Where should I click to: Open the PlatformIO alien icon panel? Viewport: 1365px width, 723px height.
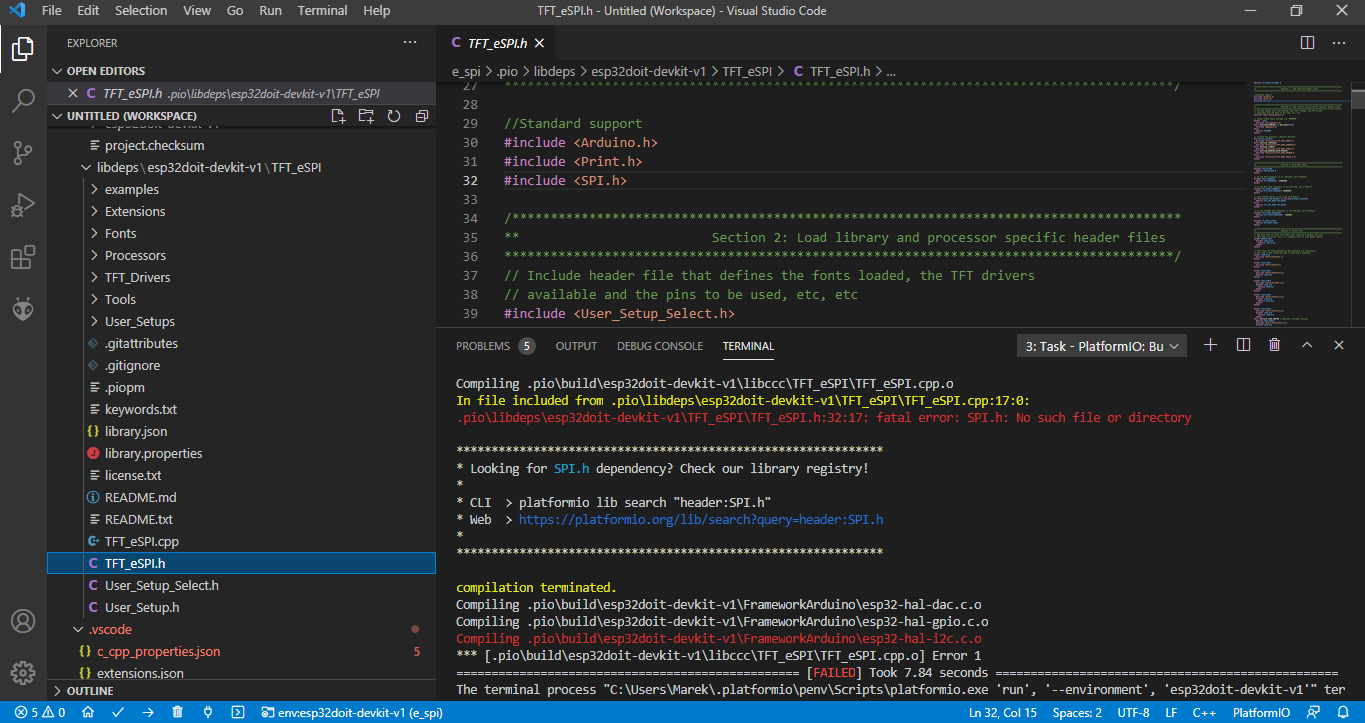23,310
